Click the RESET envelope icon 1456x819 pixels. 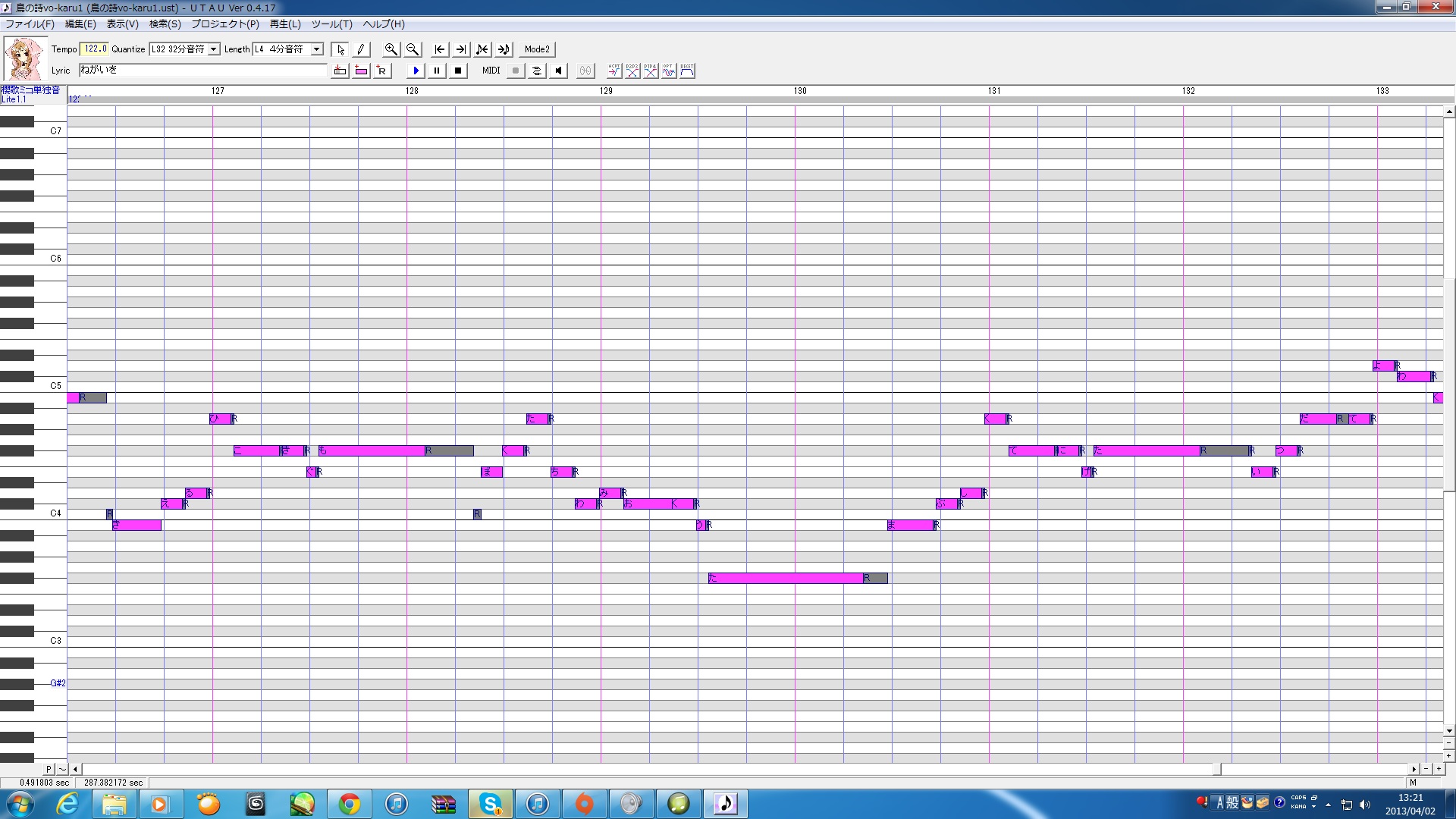[x=687, y=71]
